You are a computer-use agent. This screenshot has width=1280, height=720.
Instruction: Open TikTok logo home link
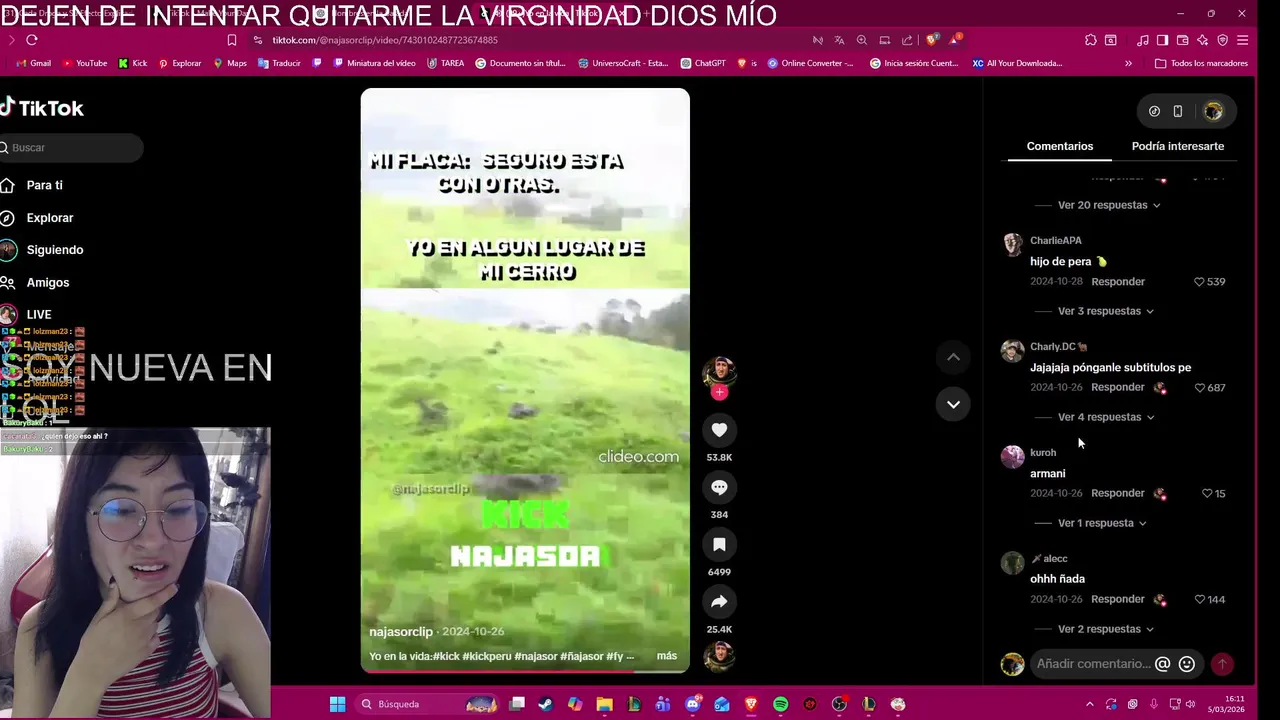point(42,108)
